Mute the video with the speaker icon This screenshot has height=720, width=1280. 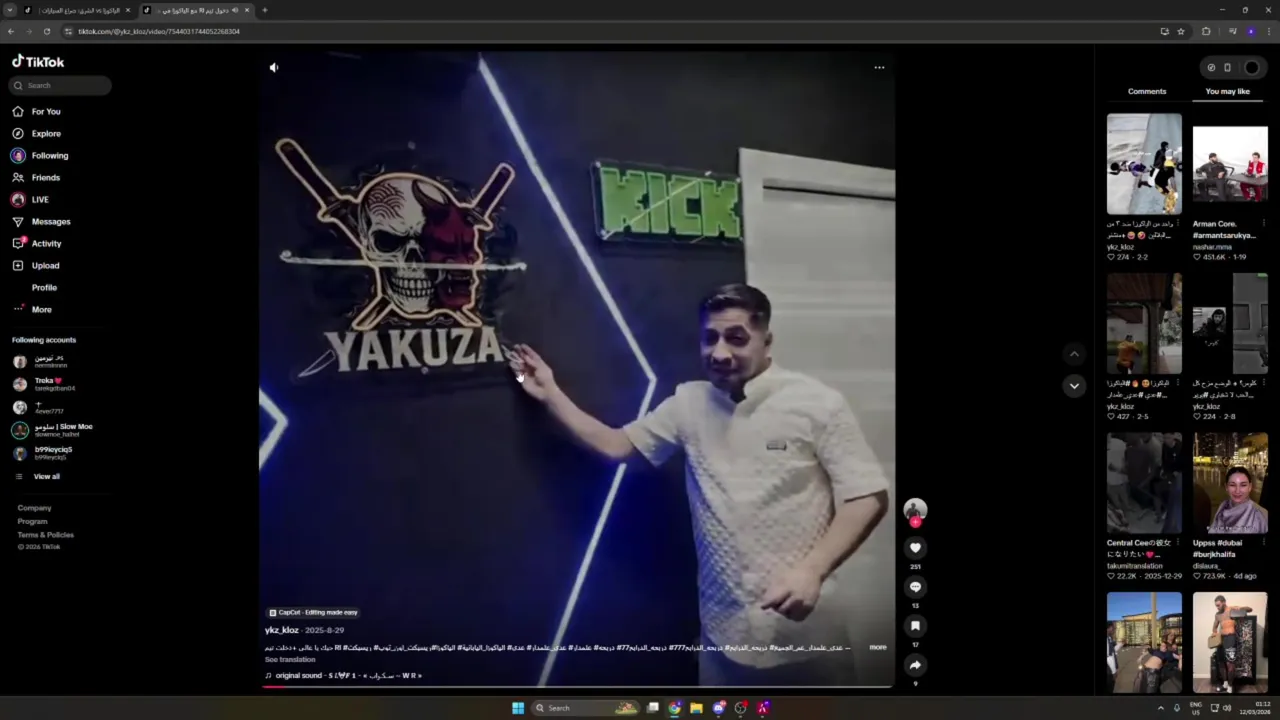coord(274,68)
